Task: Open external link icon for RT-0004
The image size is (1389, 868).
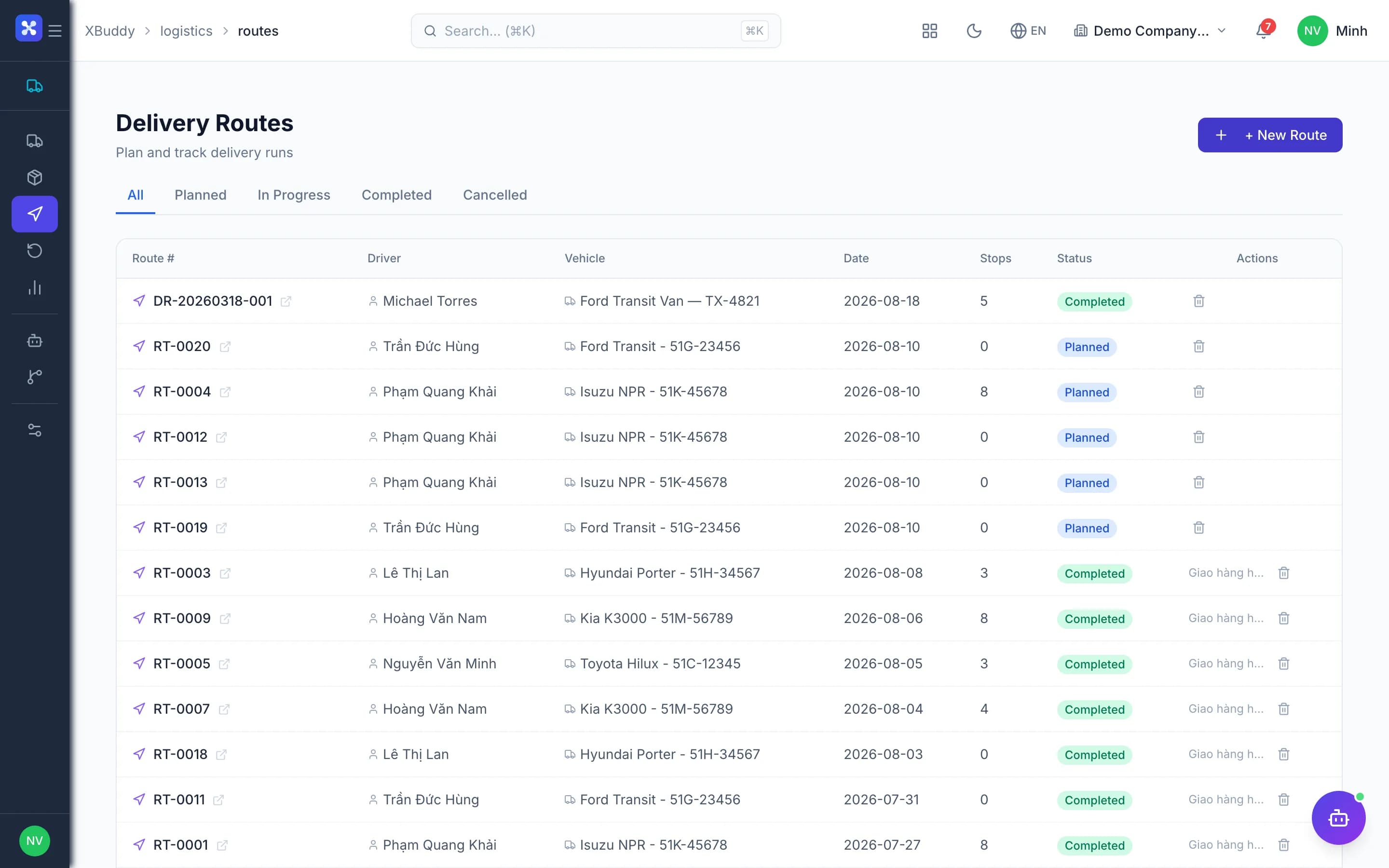Action: coord(225,392)
